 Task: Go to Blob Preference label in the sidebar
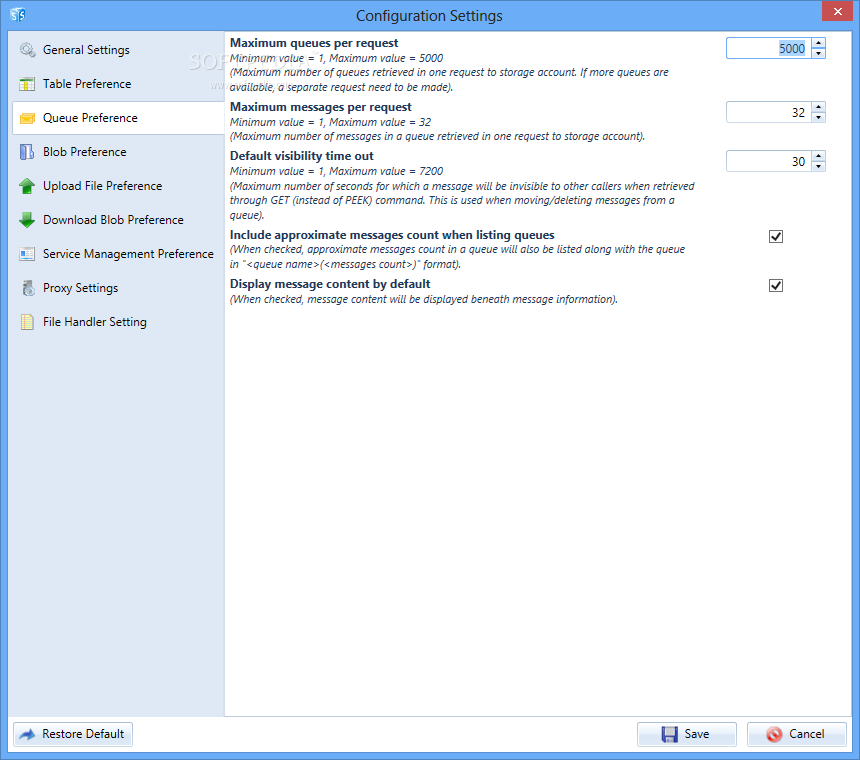(x=84, y=152)
